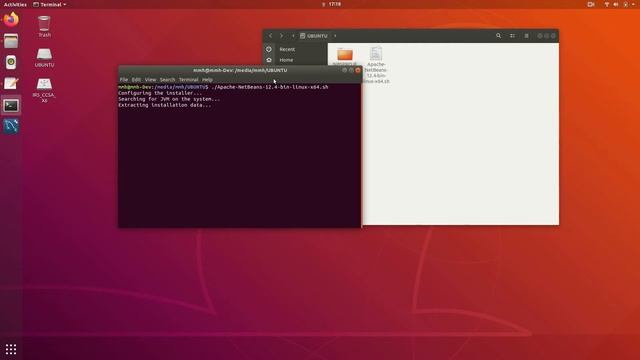Open the Files app in the dock

click(x=11, y=41)
